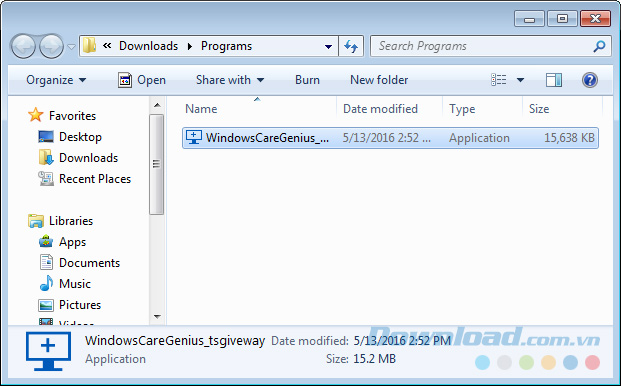The width and height of the screenshot is (621, 386).
Task: Sort files by Date modified column
Action: (x=380, y=109)
